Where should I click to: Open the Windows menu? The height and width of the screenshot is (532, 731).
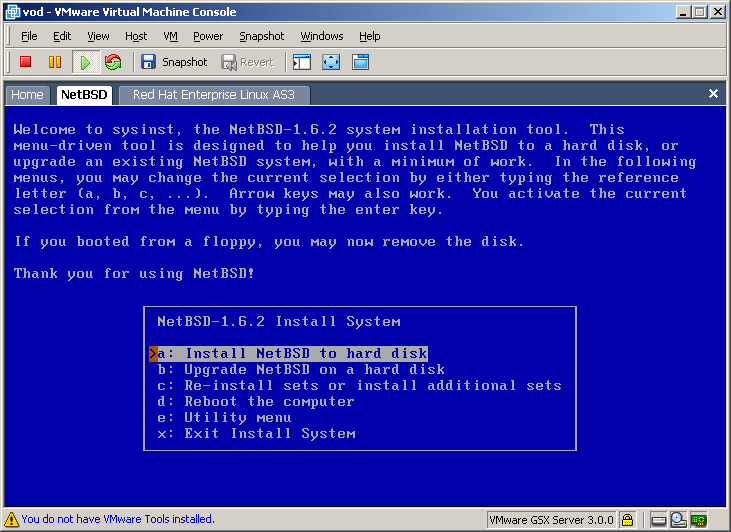point(322,36)
